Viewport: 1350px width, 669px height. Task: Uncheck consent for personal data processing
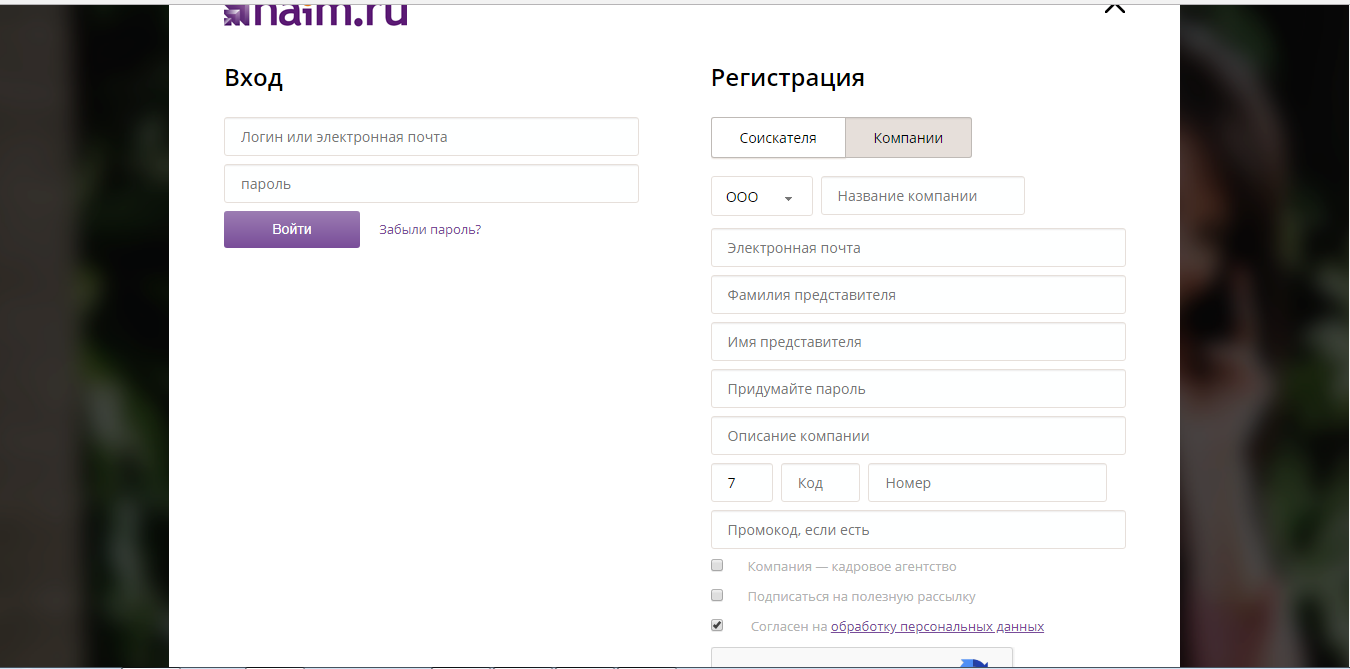717,625
